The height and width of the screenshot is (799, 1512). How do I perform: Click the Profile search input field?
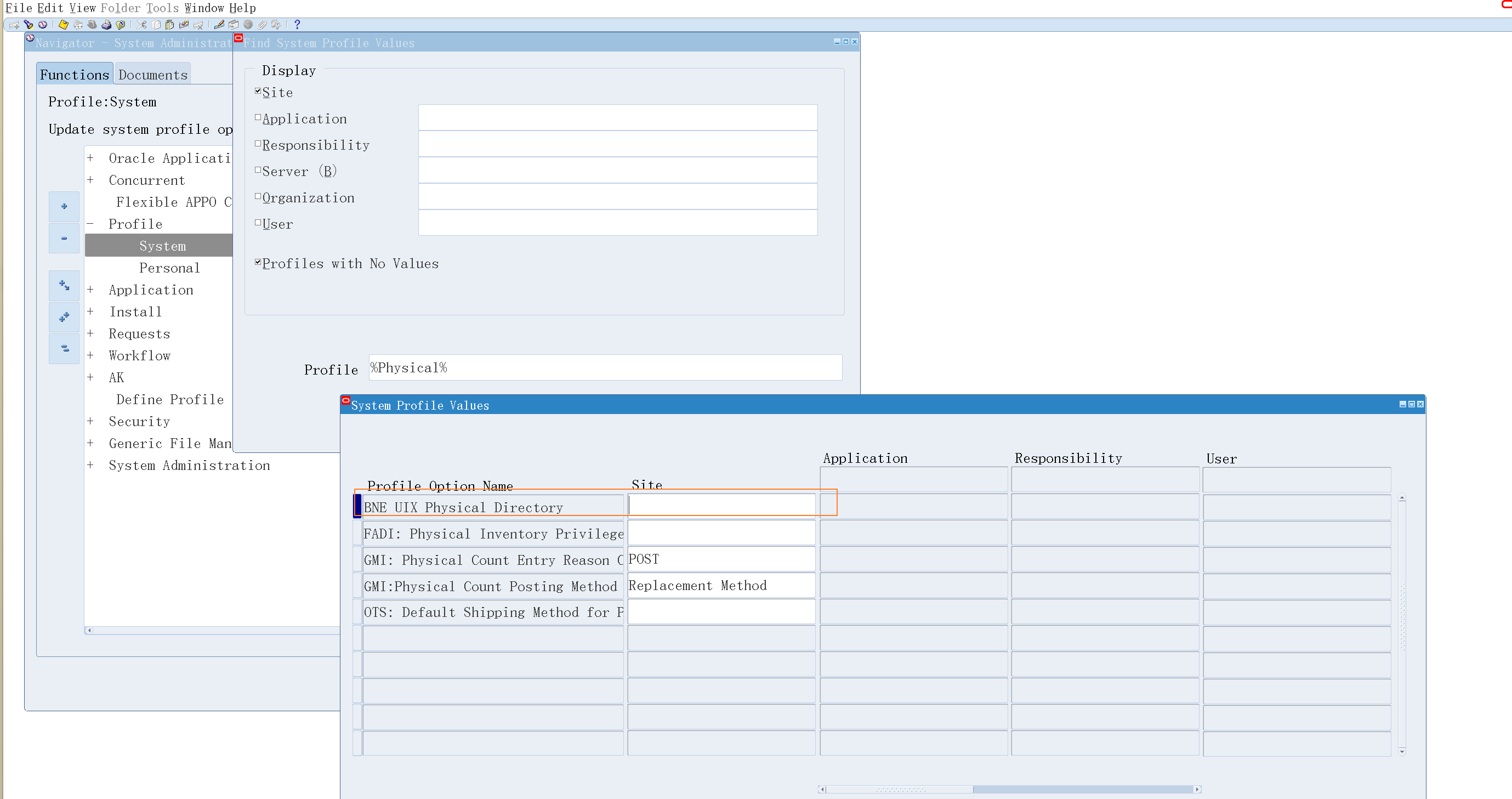605,368
